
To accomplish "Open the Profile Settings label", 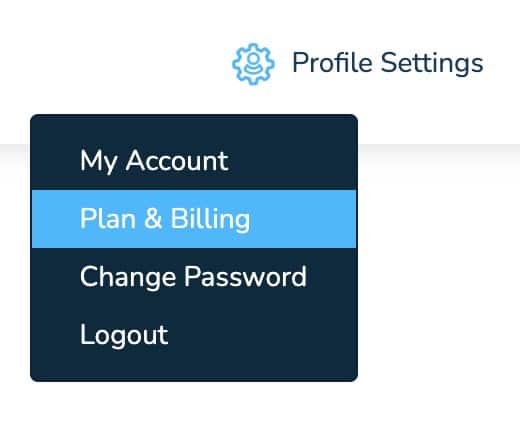I will point(388,63).
